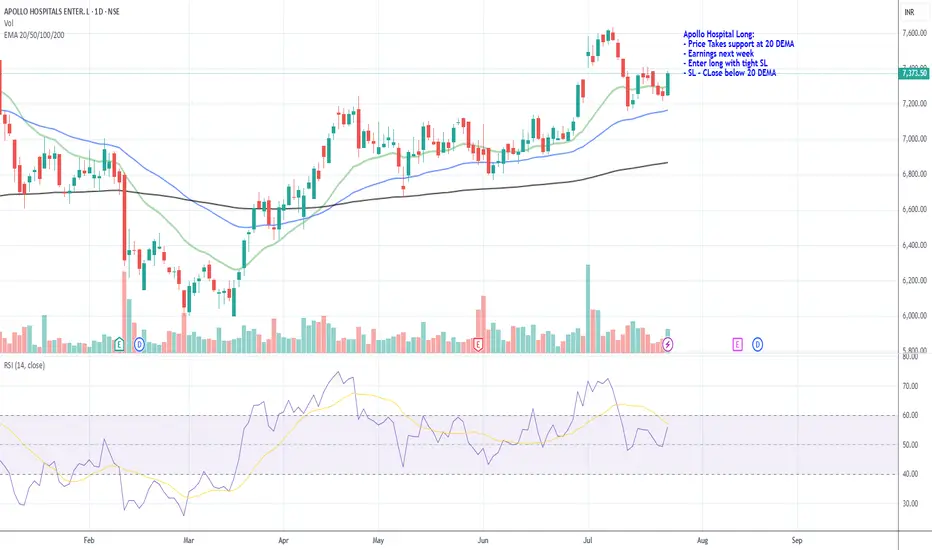Image resolution: width=932 pixels, height=550 pixels.
Task: Click the Apollo Hospitals Enter. L symbol title
Action: coord(61,11)
